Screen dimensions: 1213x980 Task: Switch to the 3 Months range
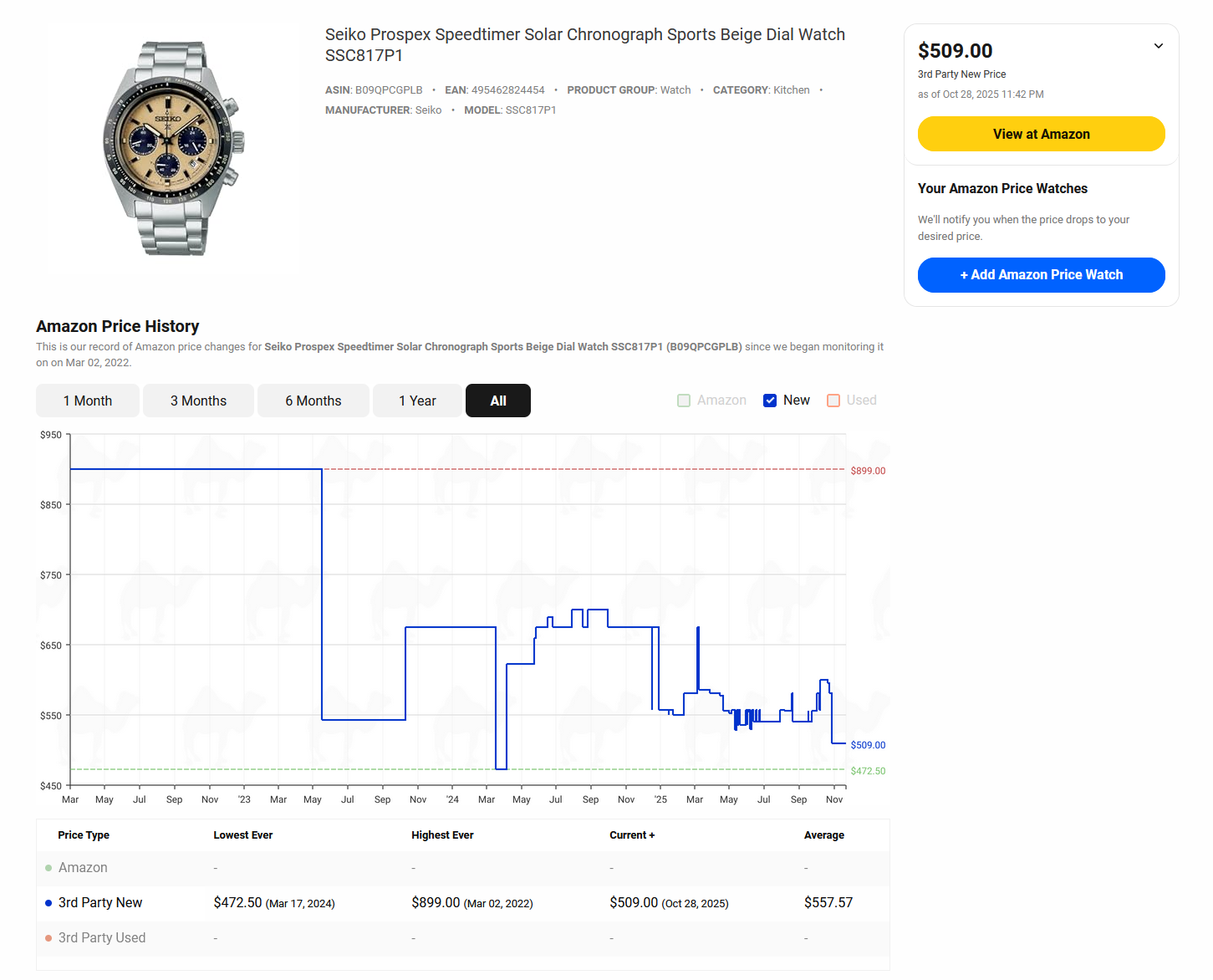198,401
